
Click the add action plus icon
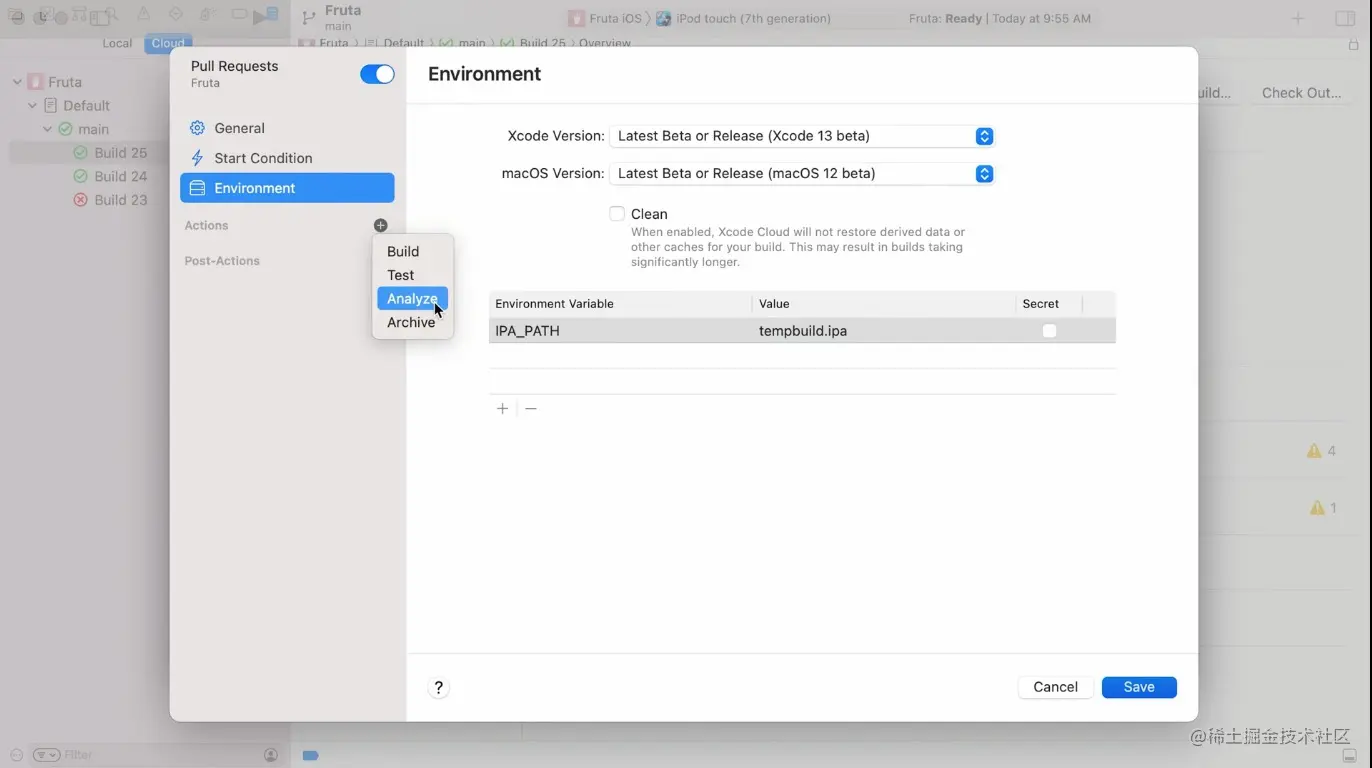380,226
